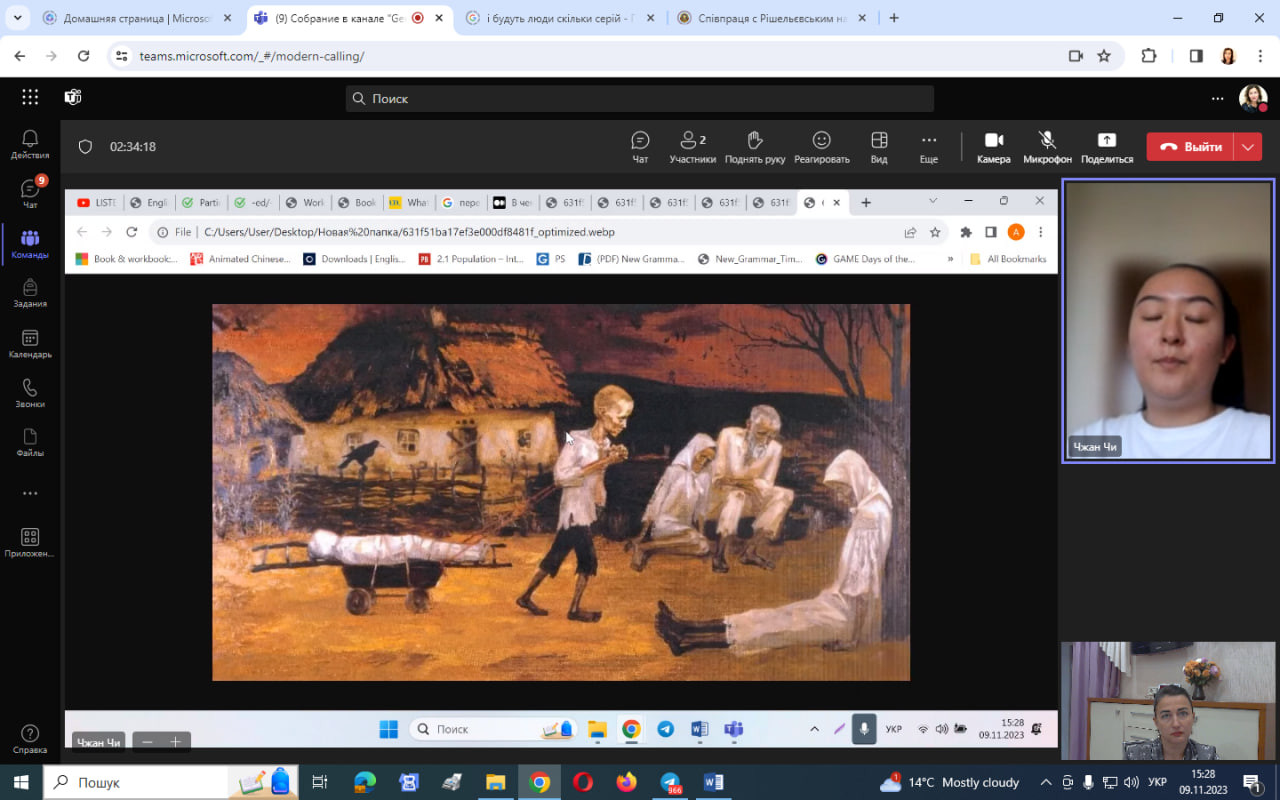
Task: Open the shared screen's LISTE YouTube tab
Action: [97, 202]
